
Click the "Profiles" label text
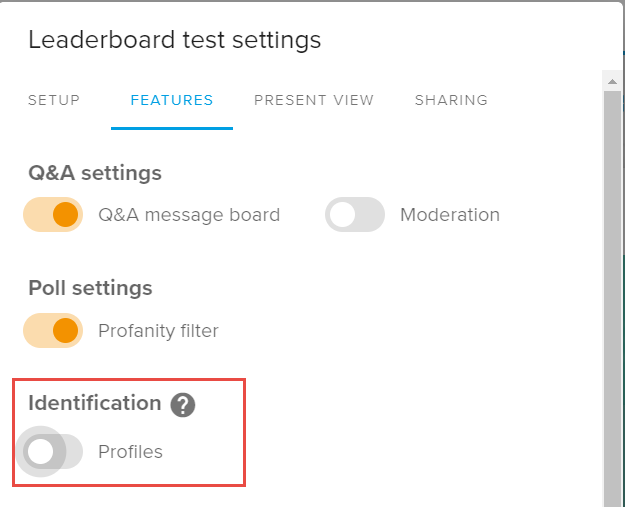(130, 452)
